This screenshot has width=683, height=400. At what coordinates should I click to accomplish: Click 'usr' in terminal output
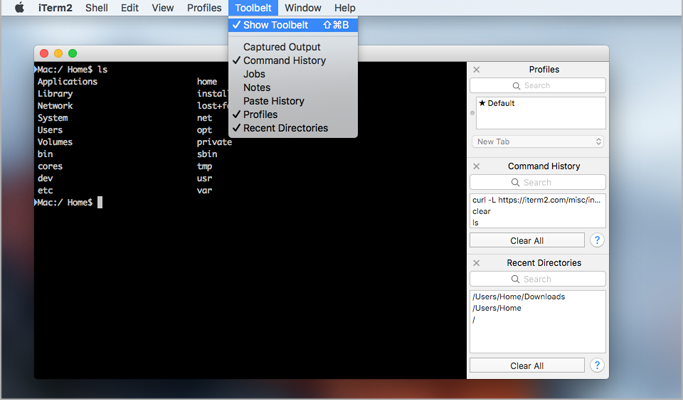(204, 178)
